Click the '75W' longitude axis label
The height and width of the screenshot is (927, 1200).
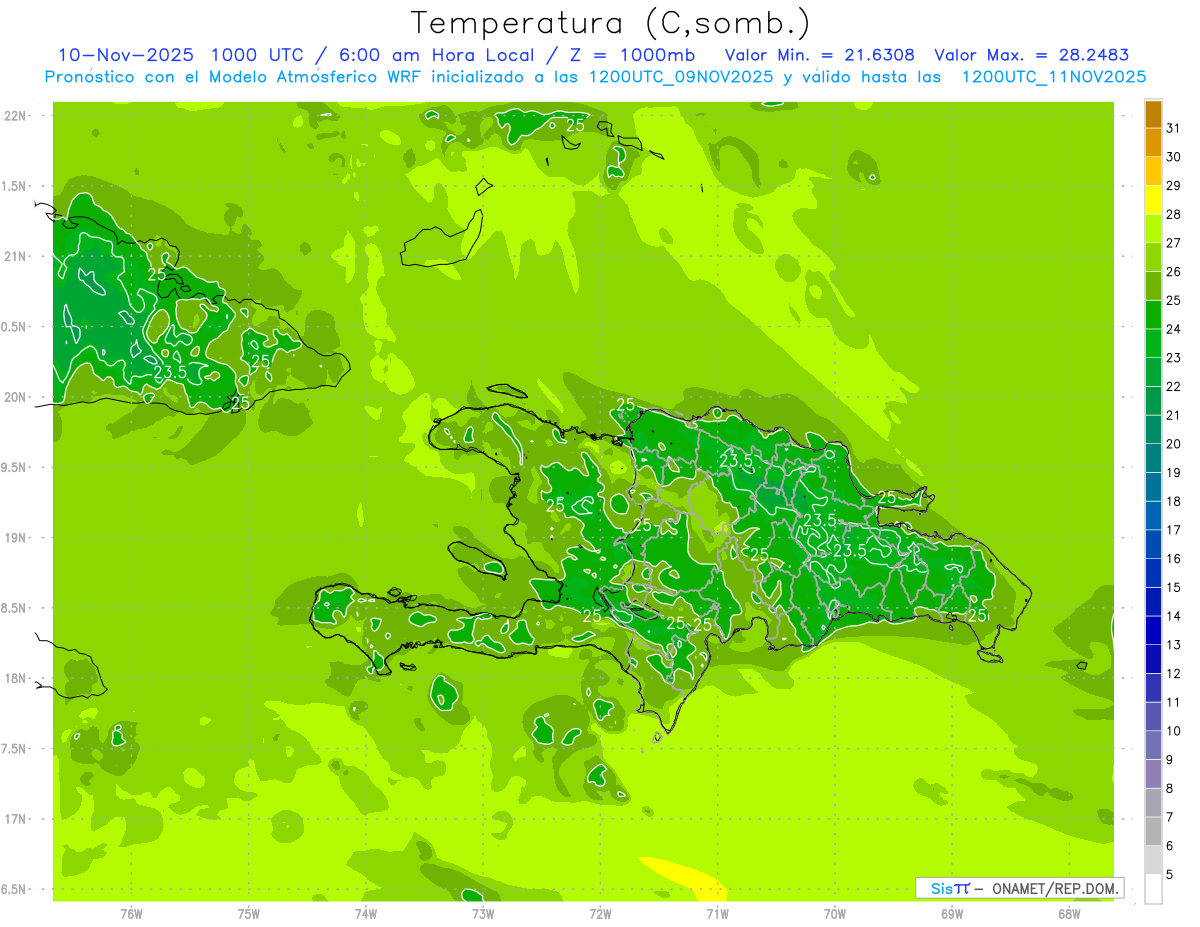(249, 913)
